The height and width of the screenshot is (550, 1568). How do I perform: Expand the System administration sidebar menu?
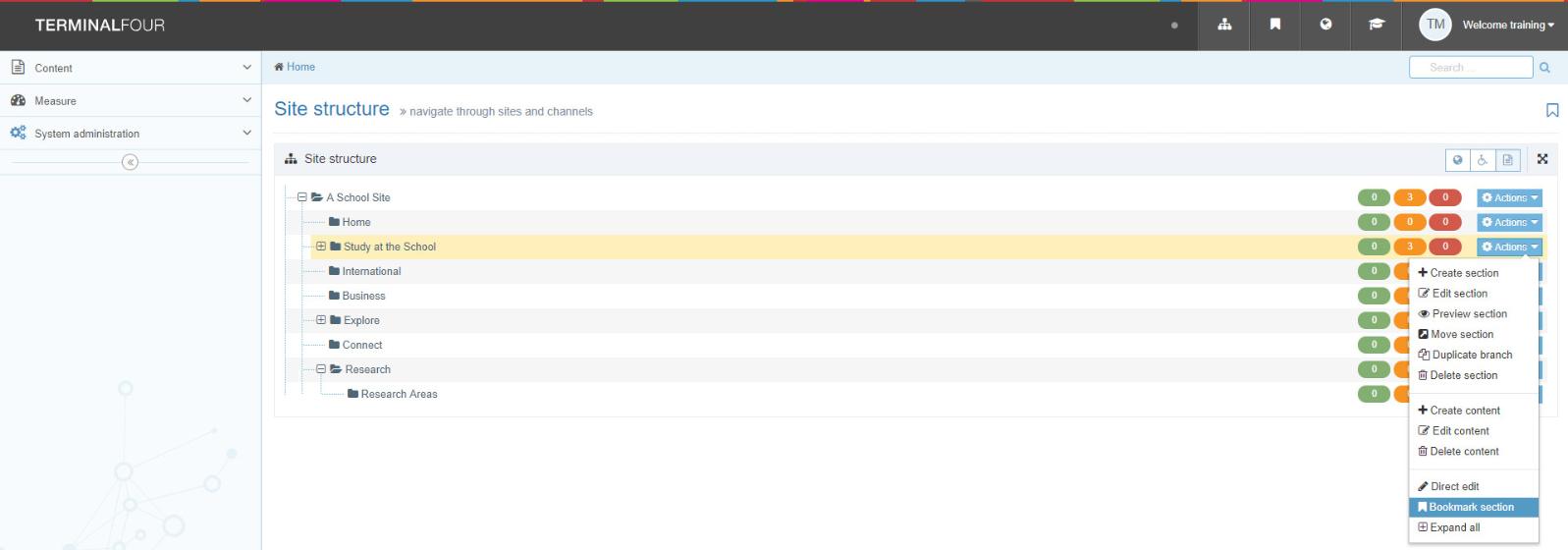[x=246, y=133]
